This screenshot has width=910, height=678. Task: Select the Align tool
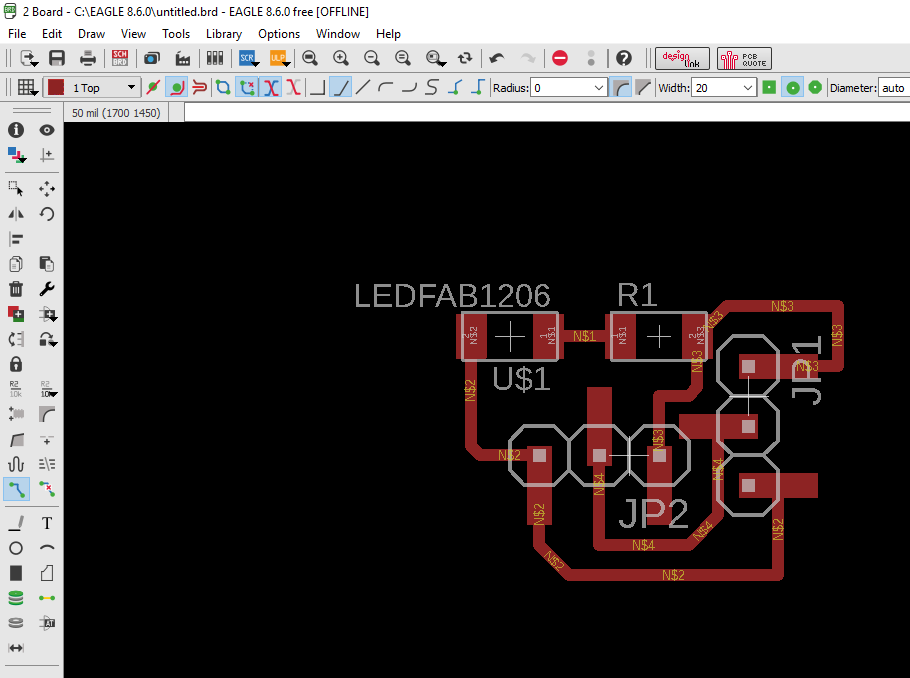[16, 239]
